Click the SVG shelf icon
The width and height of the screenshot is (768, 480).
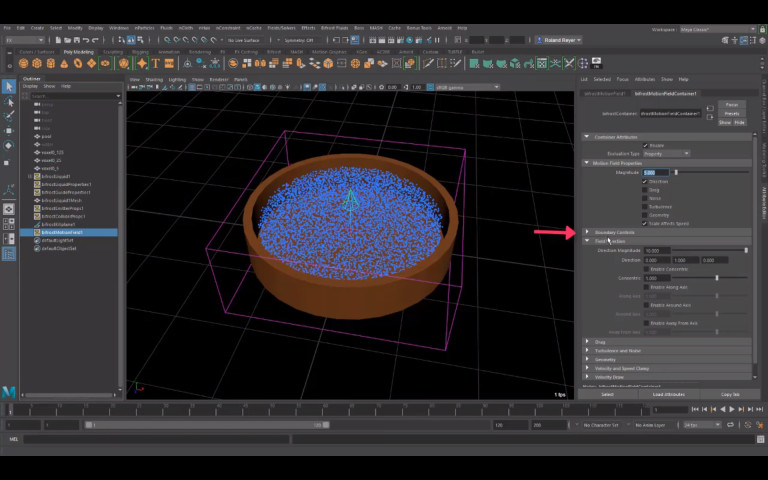tap(169, 64)
